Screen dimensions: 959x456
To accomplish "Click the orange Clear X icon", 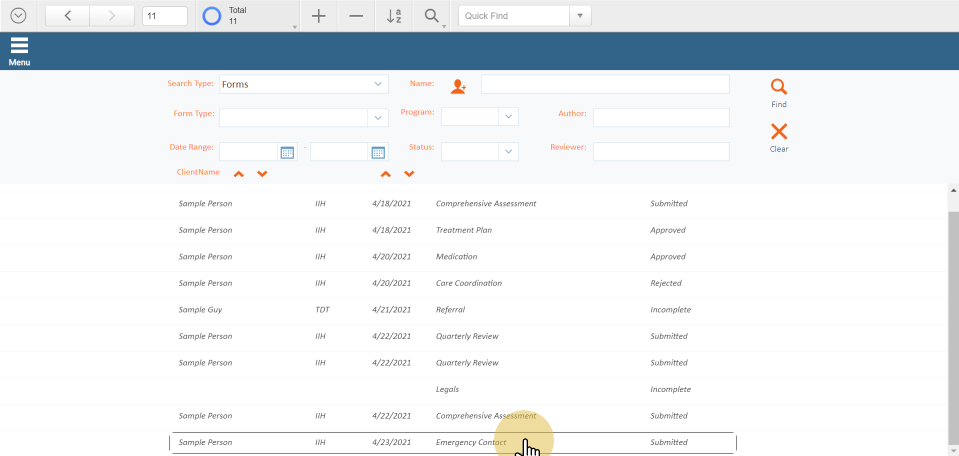I will click(779, 132).
